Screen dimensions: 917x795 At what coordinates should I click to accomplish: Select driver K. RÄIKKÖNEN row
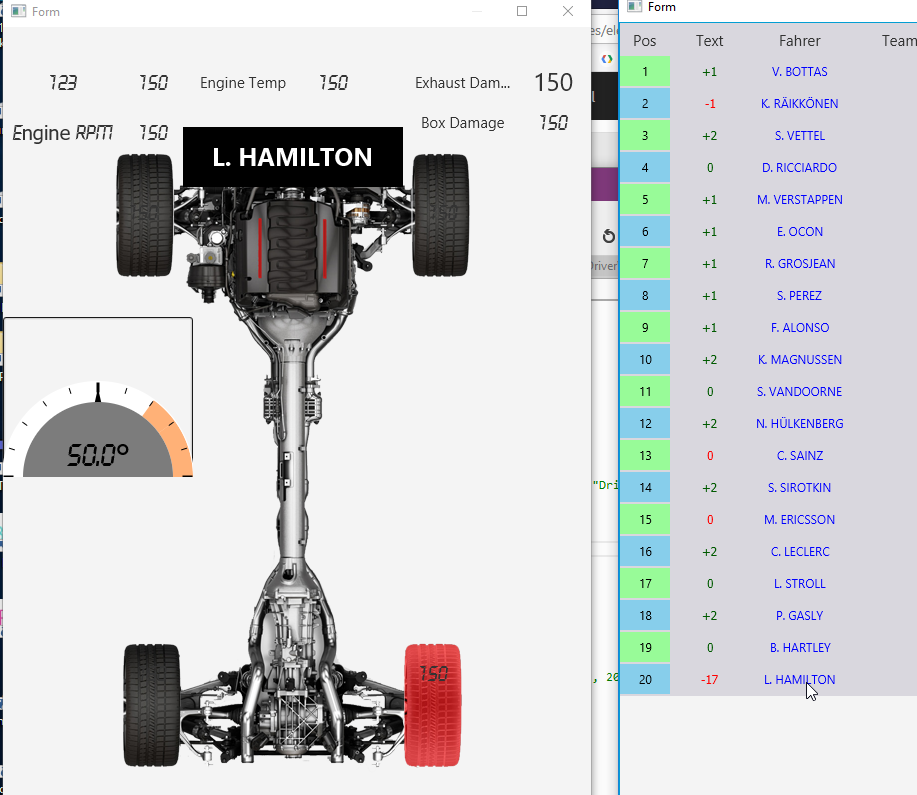pos(799,104)
